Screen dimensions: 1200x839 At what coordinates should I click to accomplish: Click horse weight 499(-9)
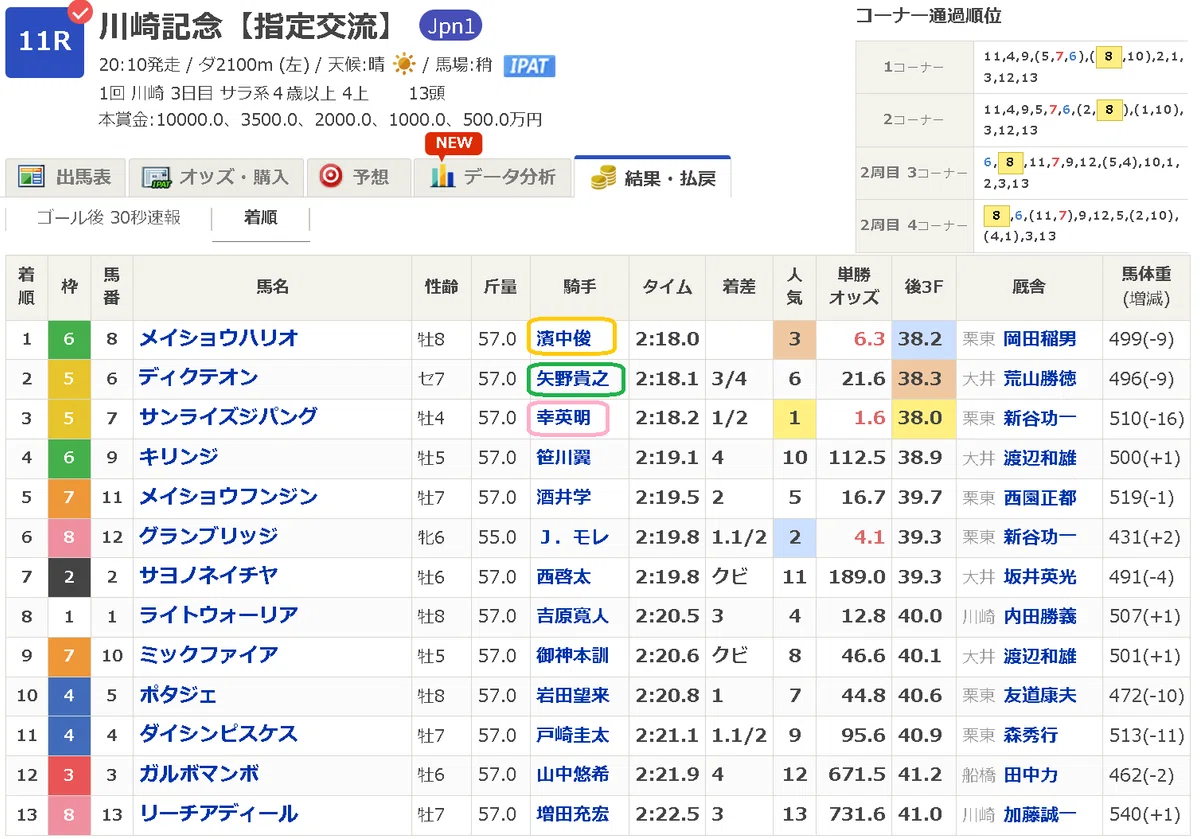[x=1140, y=339]
